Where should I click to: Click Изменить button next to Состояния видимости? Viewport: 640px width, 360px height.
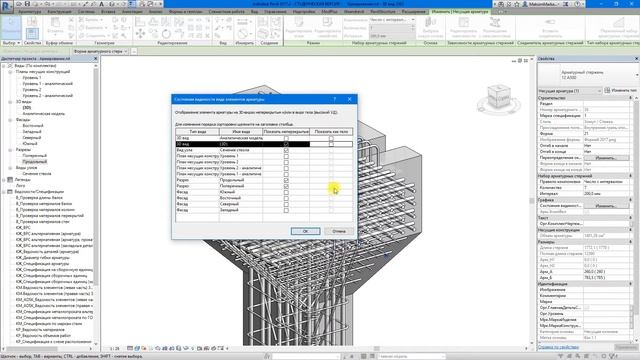[606, 206]
